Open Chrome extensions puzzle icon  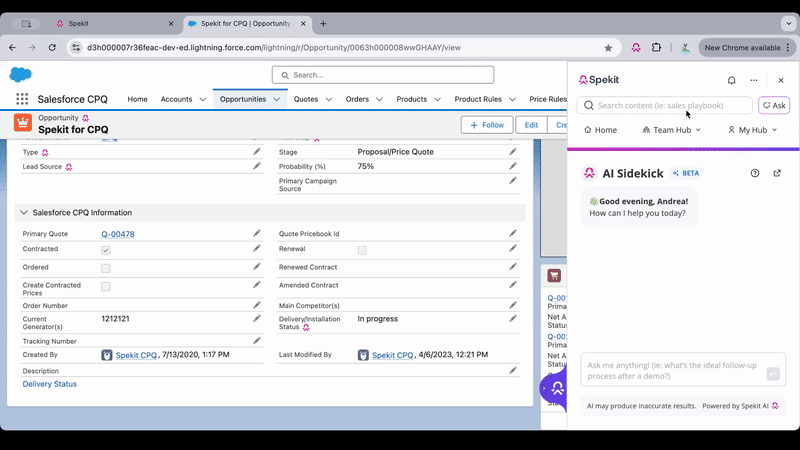tap(656, 47)
